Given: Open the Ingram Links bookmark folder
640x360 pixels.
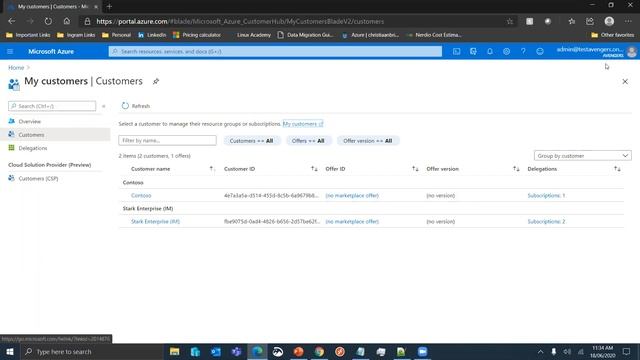Looking at the screenshot, I should point(76,35).
